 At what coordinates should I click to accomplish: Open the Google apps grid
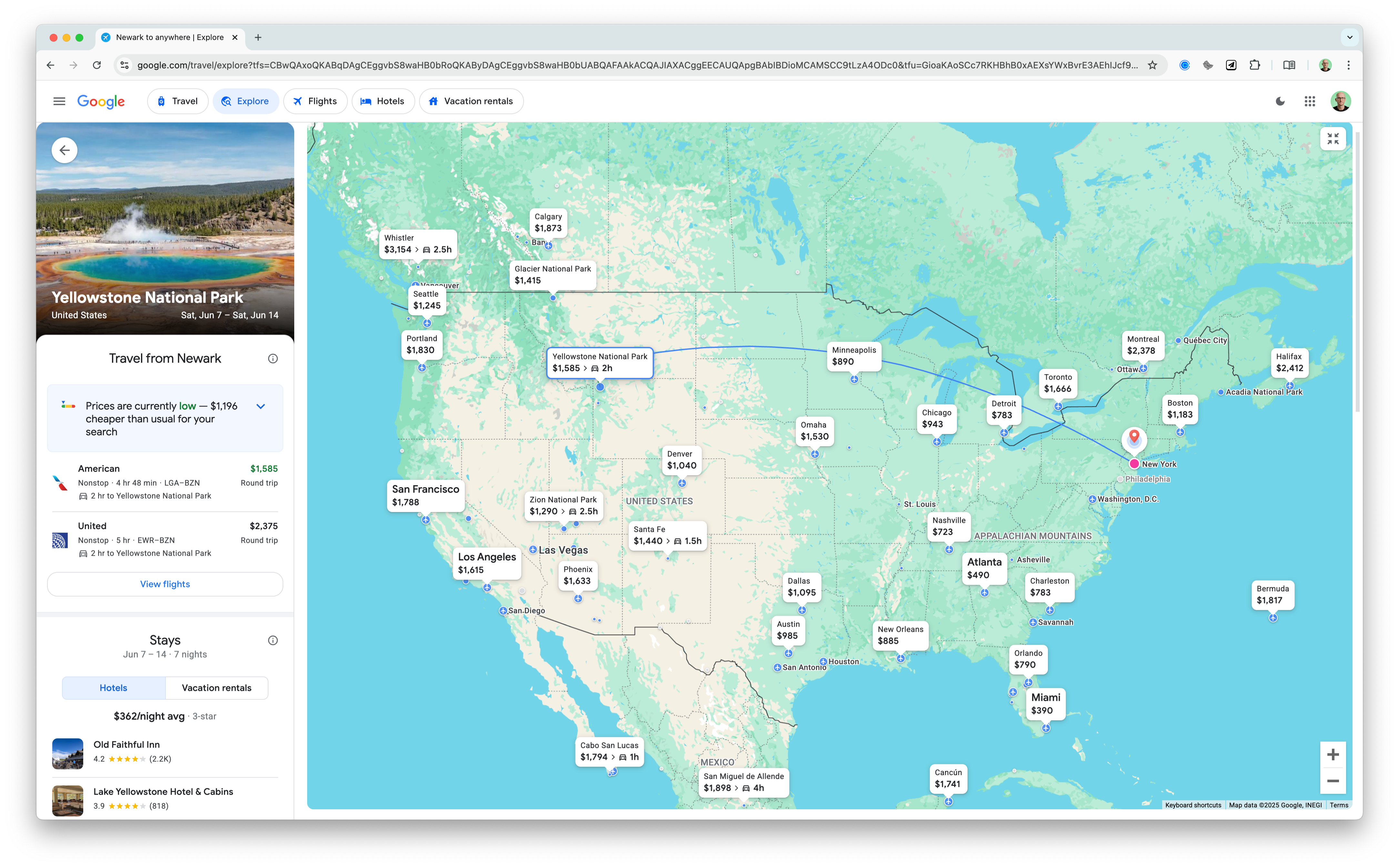point(1309,101)
